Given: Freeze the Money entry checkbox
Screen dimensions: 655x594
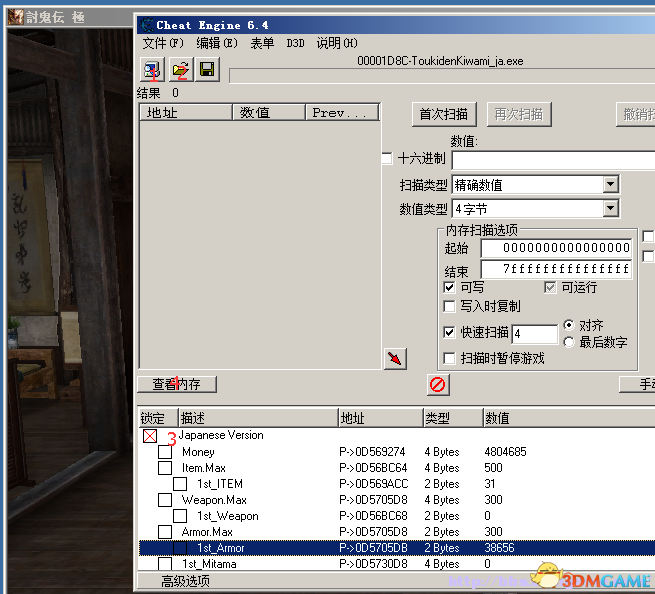Looking at the screenshot, I should point(165,452).
